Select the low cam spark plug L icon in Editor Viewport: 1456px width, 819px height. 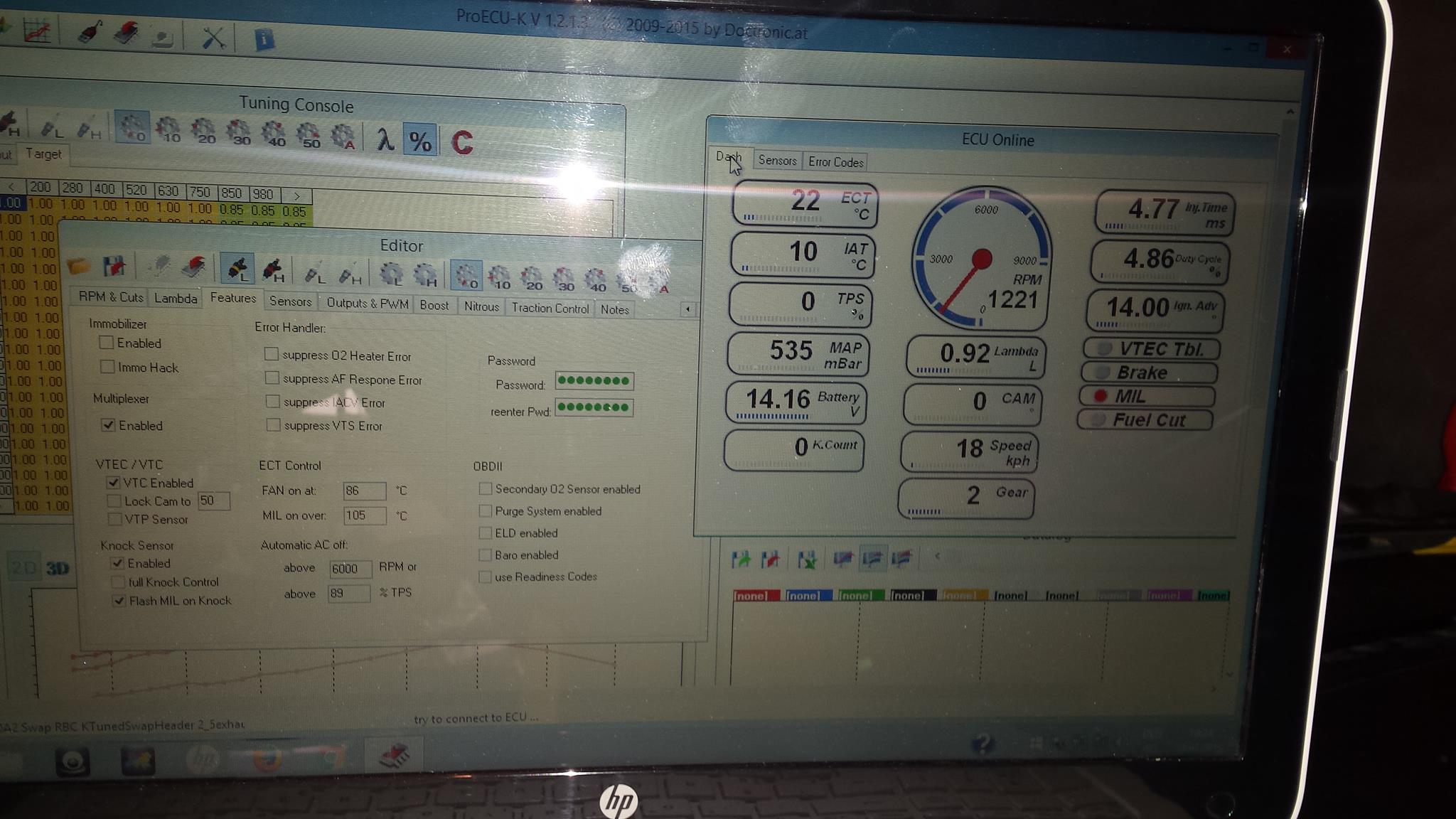[314, 272]
